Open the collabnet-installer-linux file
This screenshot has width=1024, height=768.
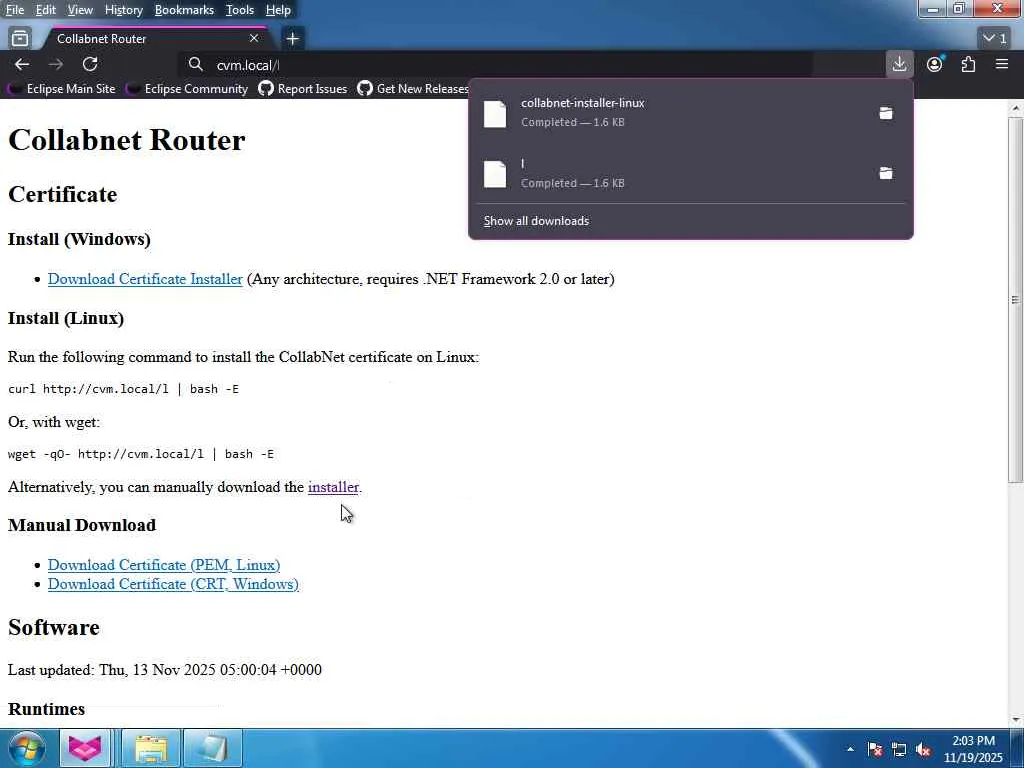[673, 112]
